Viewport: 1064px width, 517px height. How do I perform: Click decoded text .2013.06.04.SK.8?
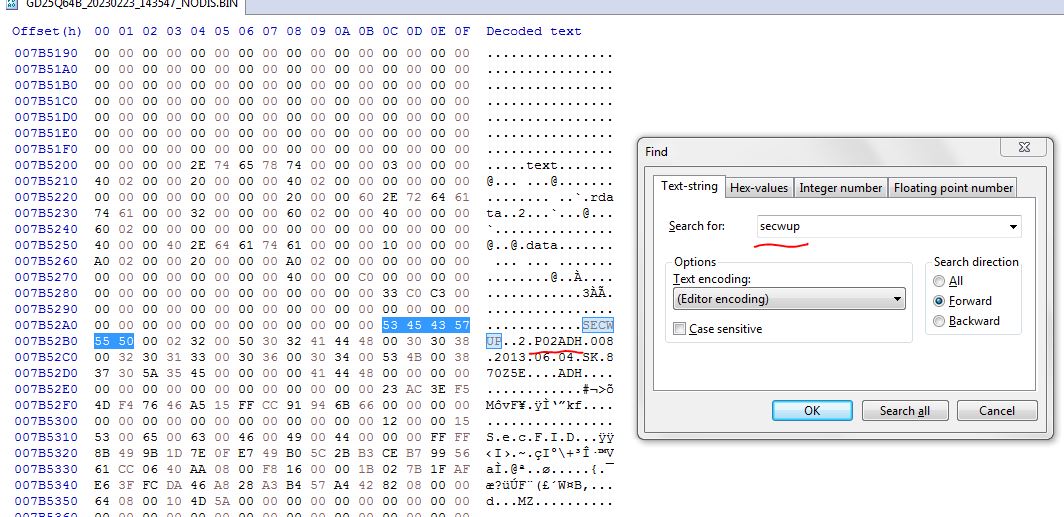pos(550,357)
